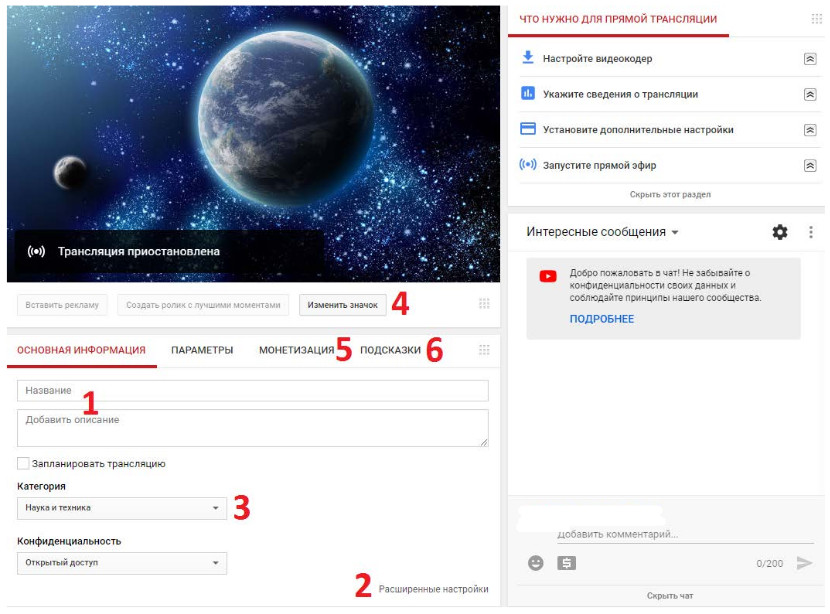Click the Настройте видеокодер text

[x=597, y=59]
